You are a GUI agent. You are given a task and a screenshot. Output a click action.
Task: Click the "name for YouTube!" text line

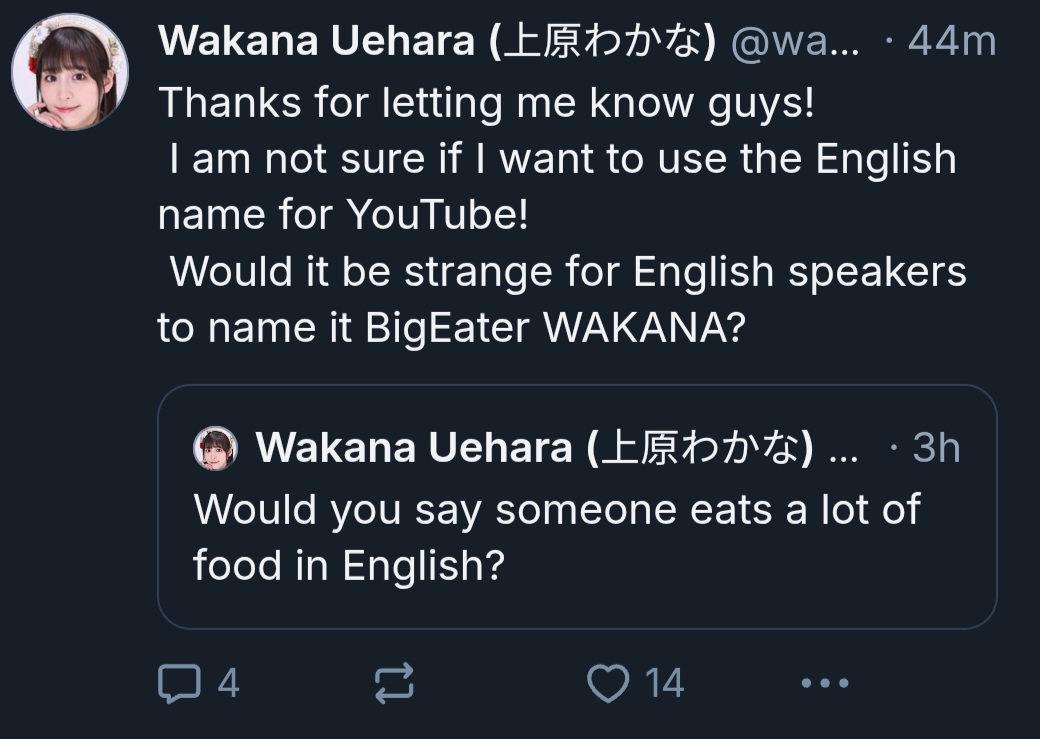342,216
